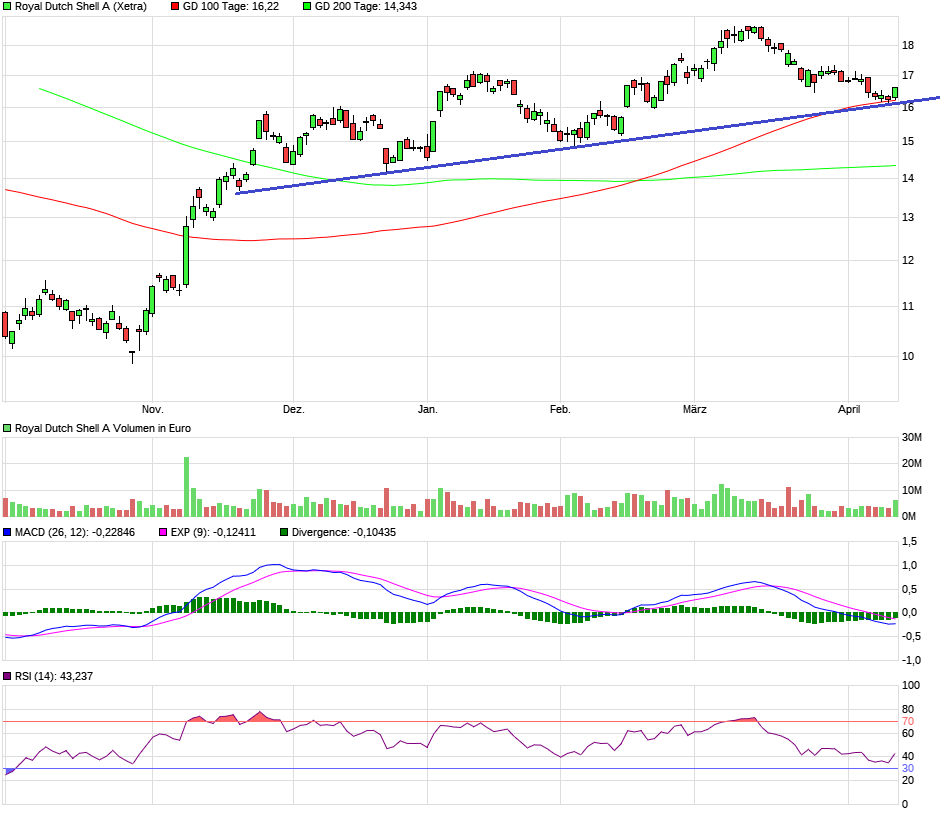
Task: Click the price axis value 17
Action: pos(908,76)
